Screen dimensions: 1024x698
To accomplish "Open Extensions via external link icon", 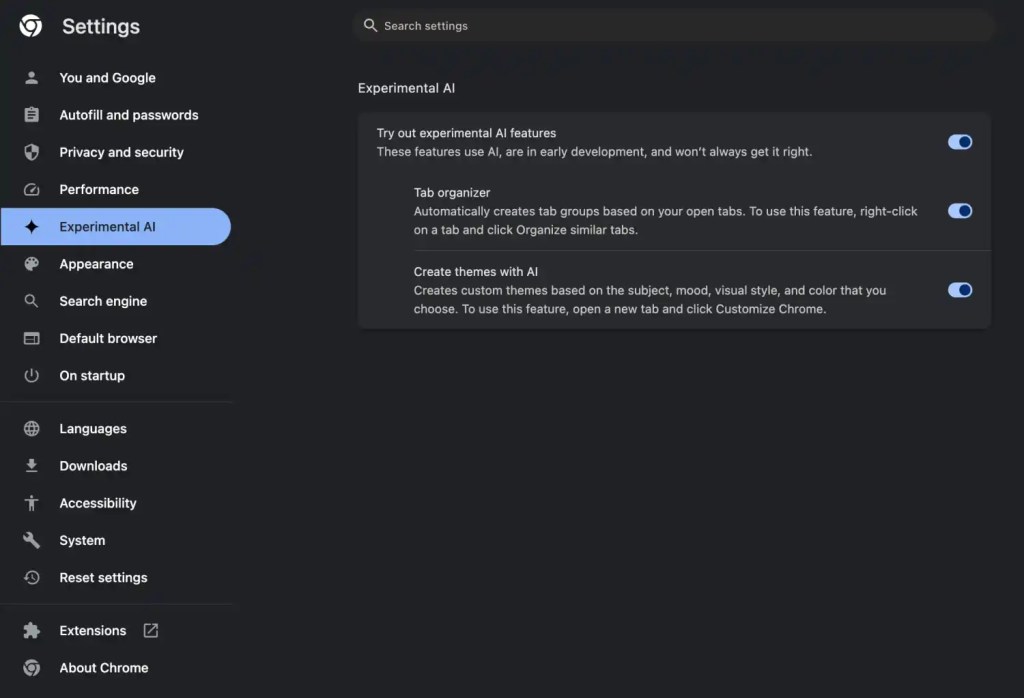I will [151, 630].
